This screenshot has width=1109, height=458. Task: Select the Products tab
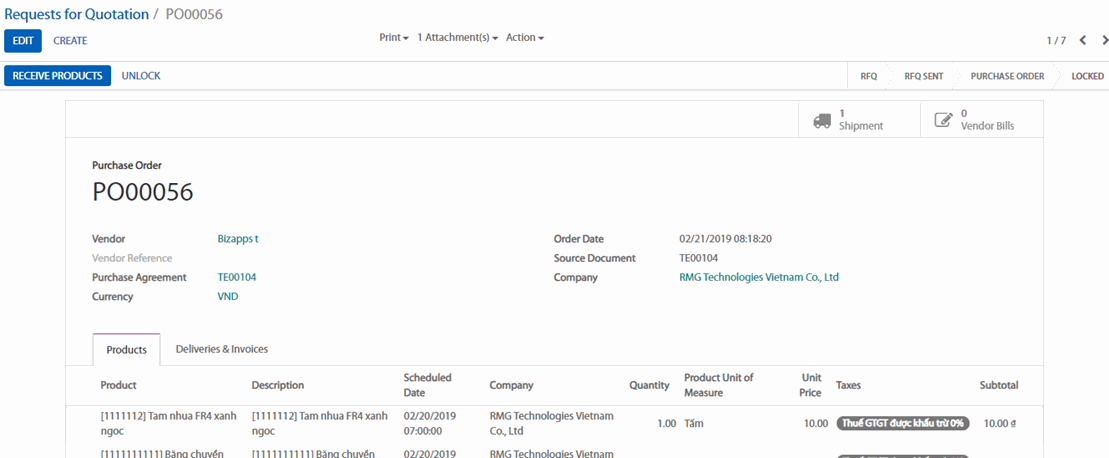coord(126,350)
